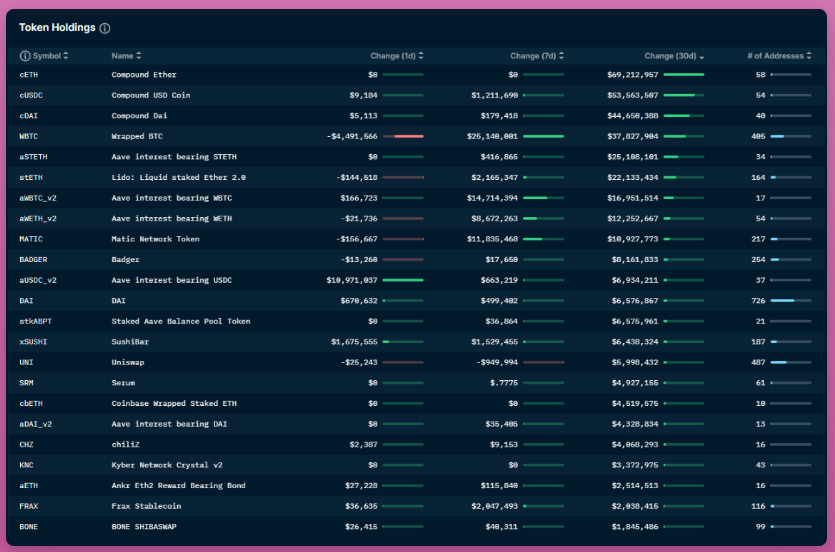The image size is (835, 552).
Task: Select the BONE symbol
Action: (x=29, y=527)
